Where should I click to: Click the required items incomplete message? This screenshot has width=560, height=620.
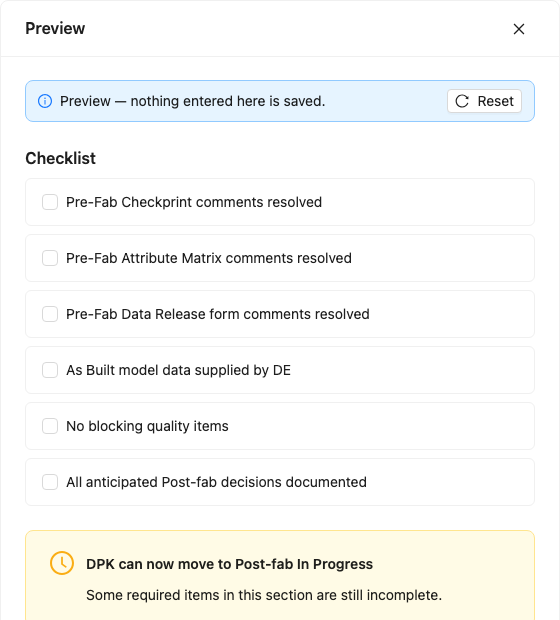(264, 595)
